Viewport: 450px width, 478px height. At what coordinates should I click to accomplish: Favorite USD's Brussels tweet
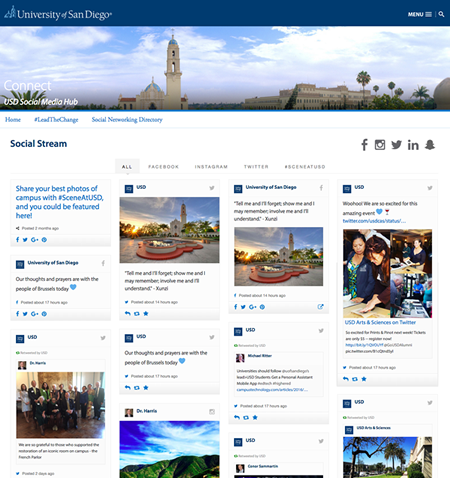tap(146, 387)
